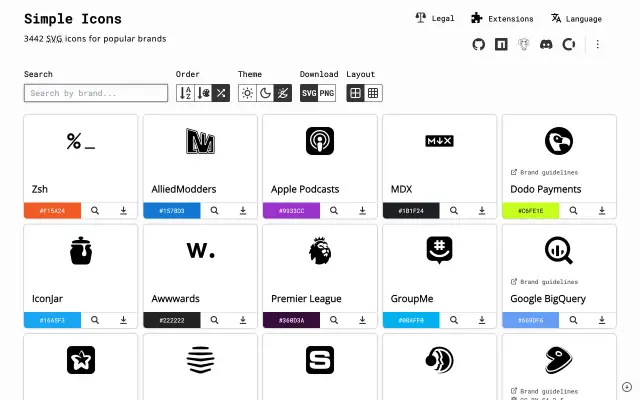Copy AlliedModders color #1578D3
The image size is (640, 400).
pyautogui.click(x=172, y=211)
